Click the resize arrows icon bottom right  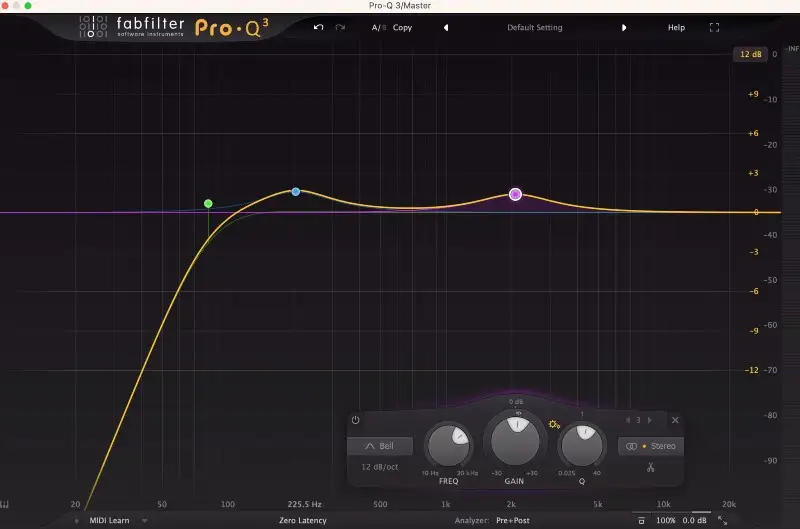(722, 520)
